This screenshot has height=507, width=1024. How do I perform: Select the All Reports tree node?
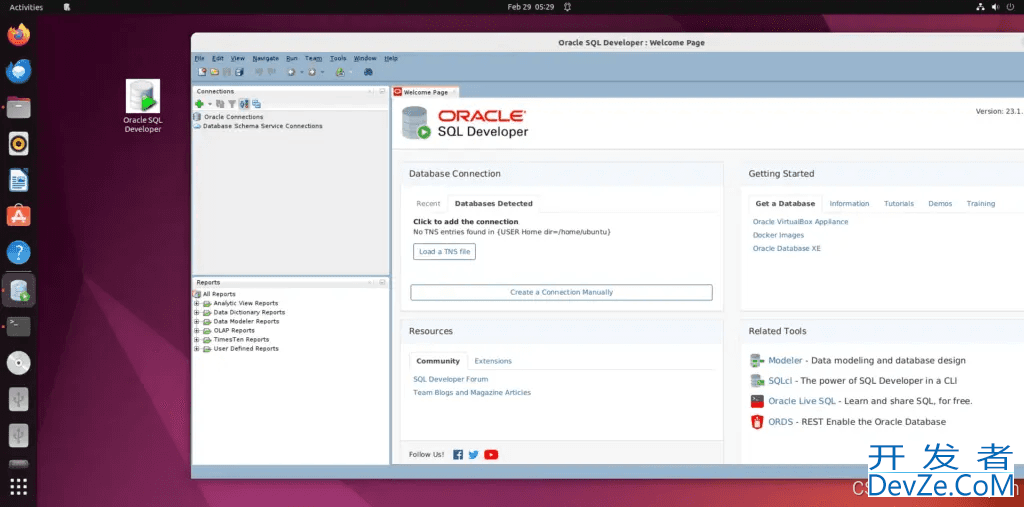(x=219, y=294)
